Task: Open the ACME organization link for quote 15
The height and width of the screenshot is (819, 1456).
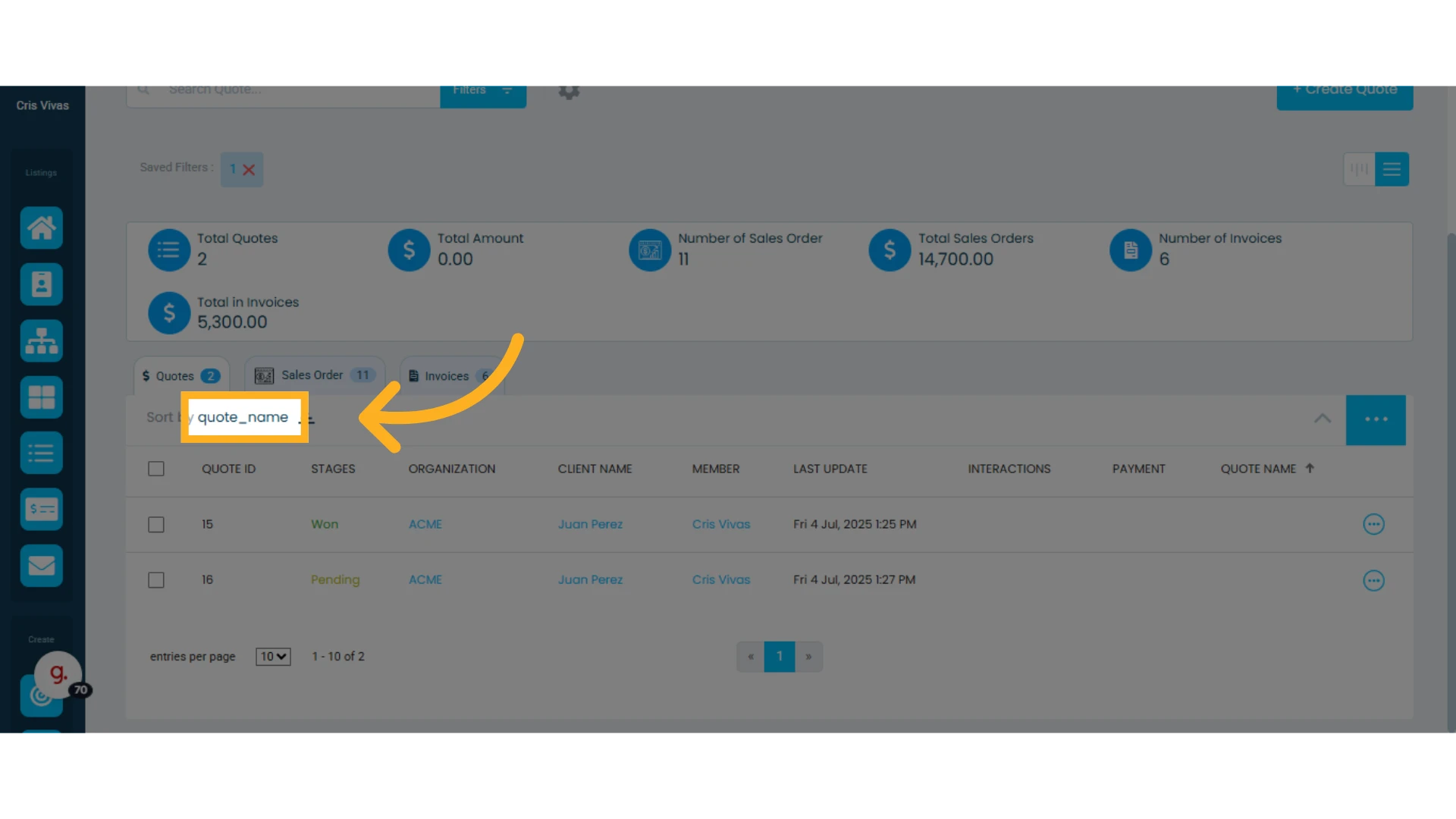Action: pyautogui.click(x=425, y=524)
